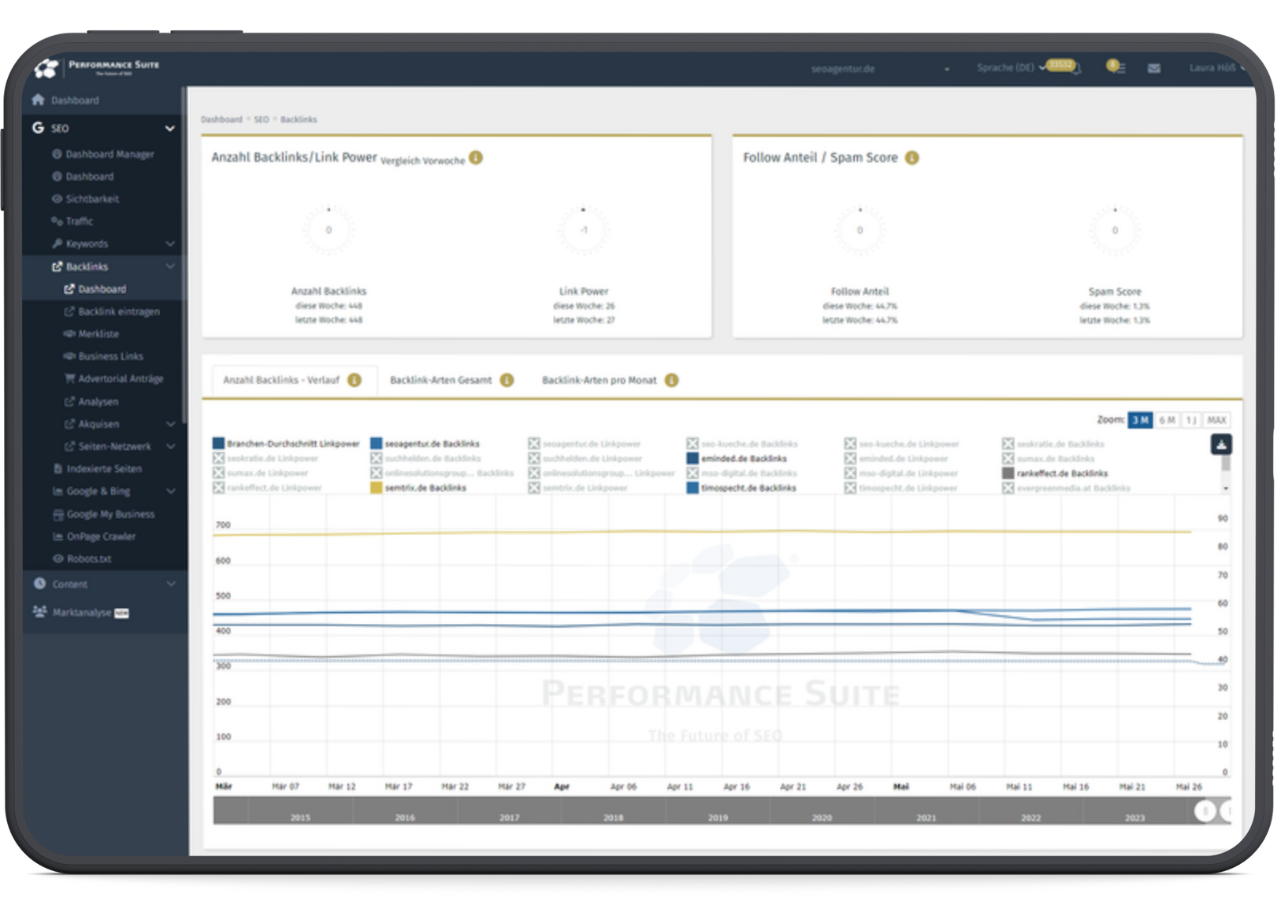Click info icon on Backlink-Arten Gesamt tab
Screen dimensions: 1280x924
(x=507, y=380)
